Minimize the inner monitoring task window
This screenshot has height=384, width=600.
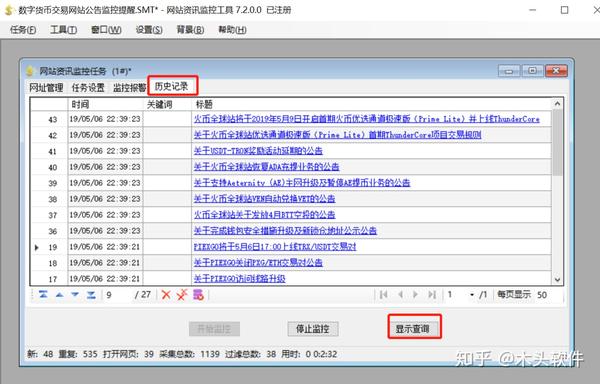pos(509,71)
